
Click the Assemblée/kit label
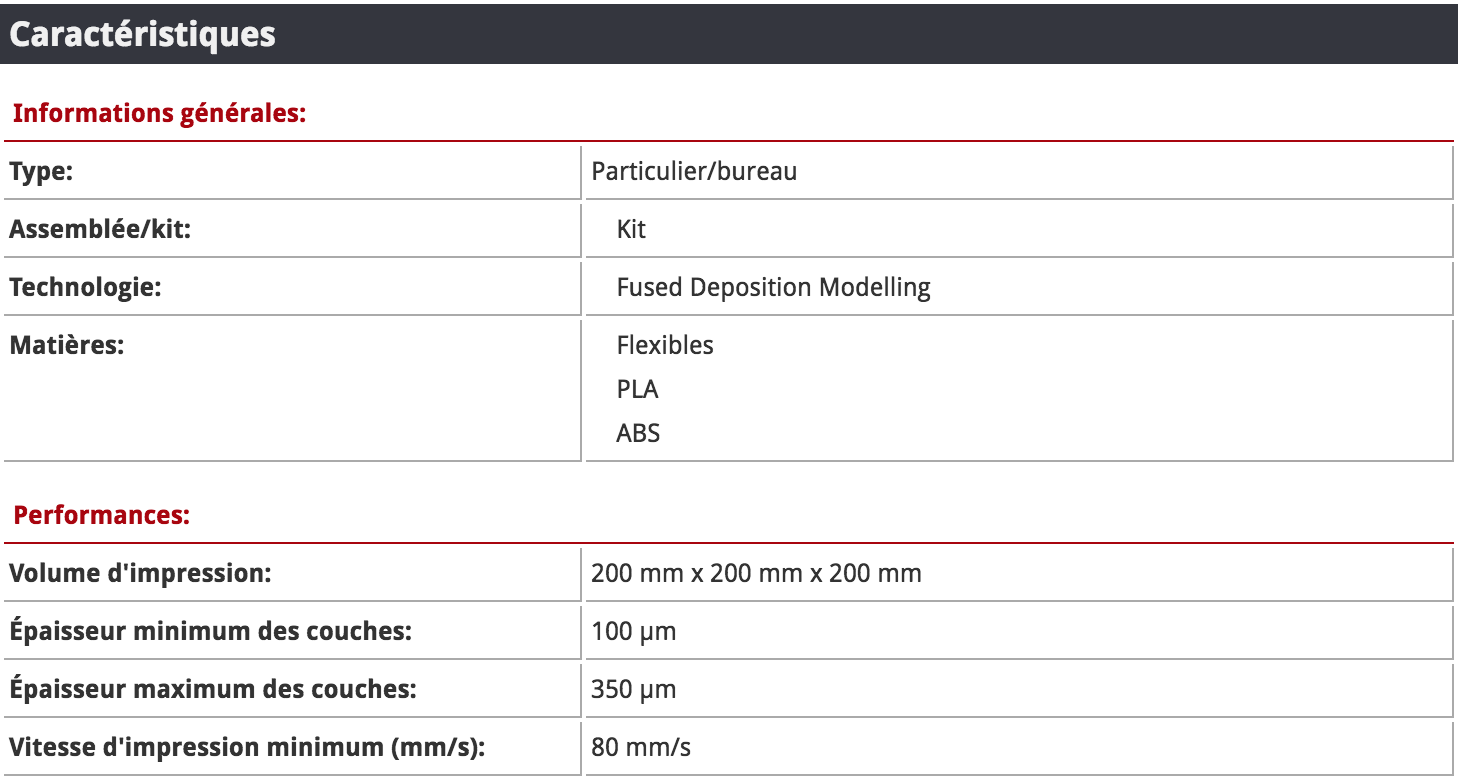tap(99, 229)
